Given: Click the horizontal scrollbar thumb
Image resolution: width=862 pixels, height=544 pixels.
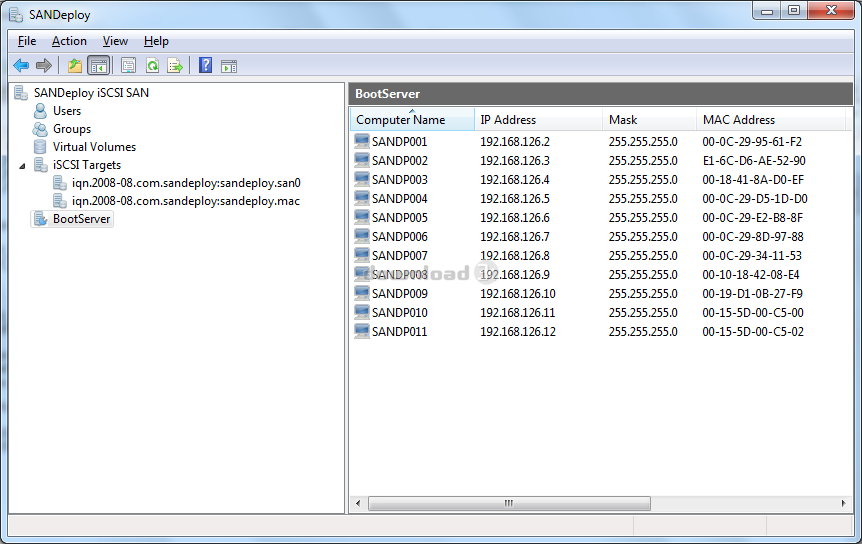Looking at the screenshot, I should pyautogui.click(x=509, y=503).
